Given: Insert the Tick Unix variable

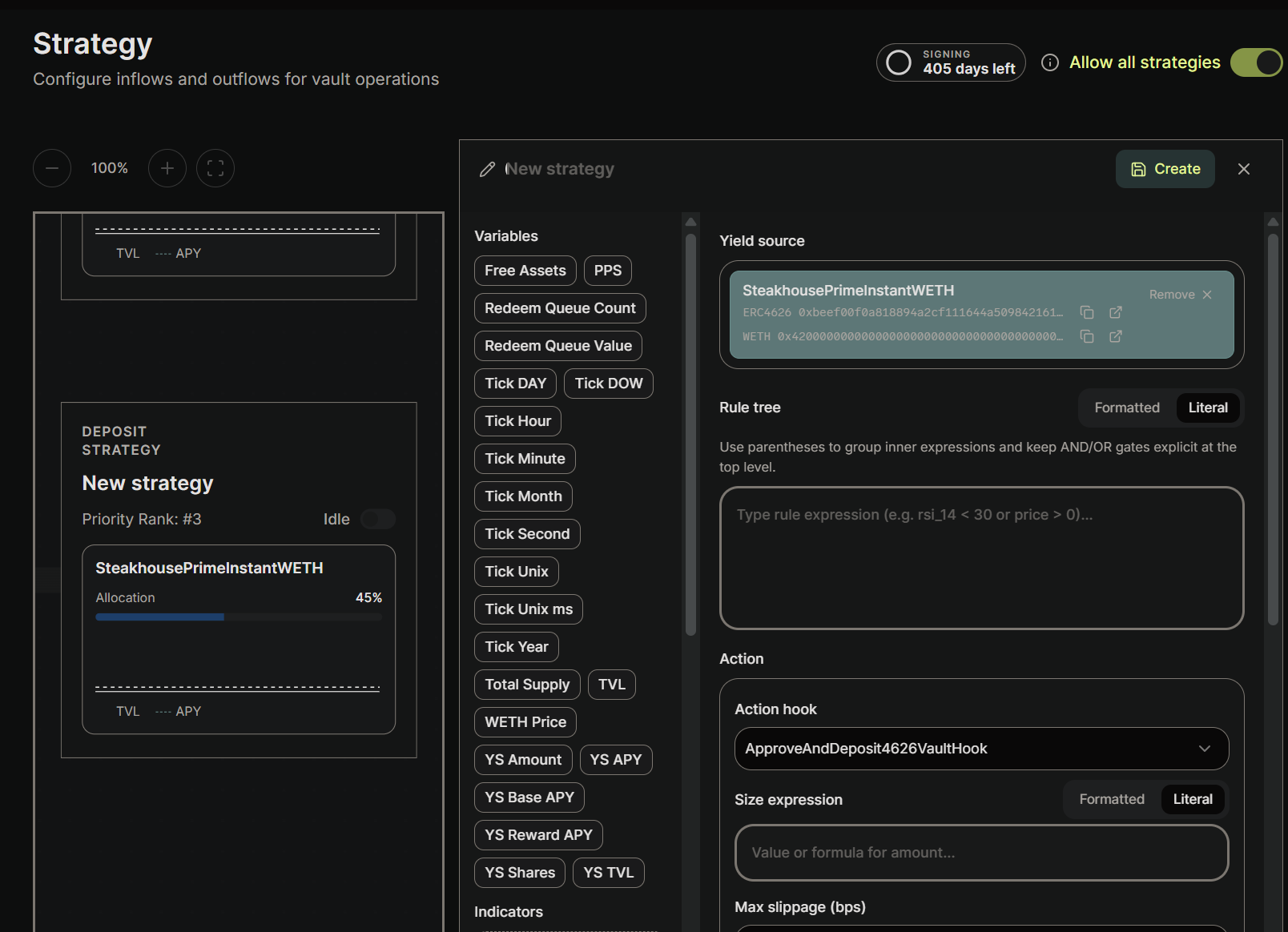Looking at the screenshot, I should pyautogui.click(x=517, y=572).
